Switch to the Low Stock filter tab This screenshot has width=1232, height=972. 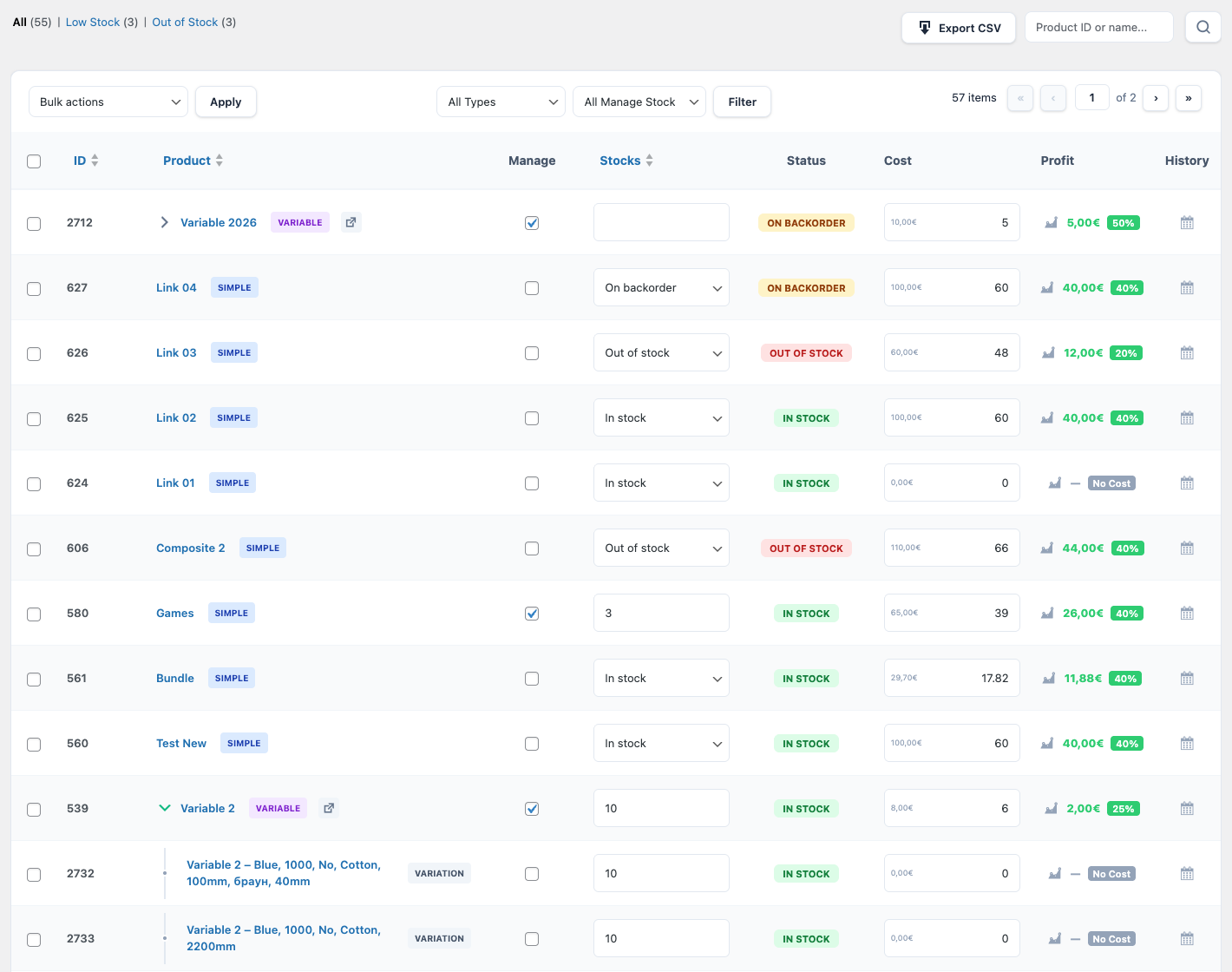pyautogui.click(x=93, y=23)
